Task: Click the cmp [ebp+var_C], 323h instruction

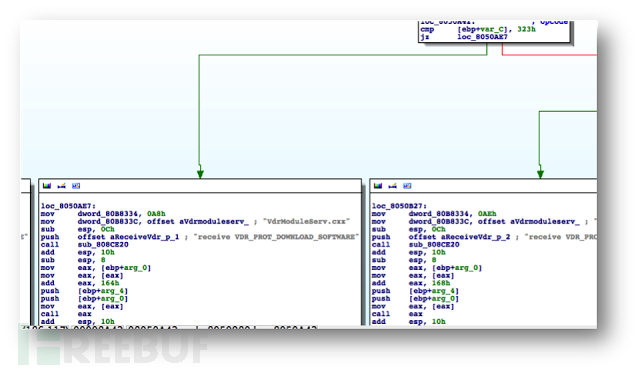Action: tap(478, 29)
